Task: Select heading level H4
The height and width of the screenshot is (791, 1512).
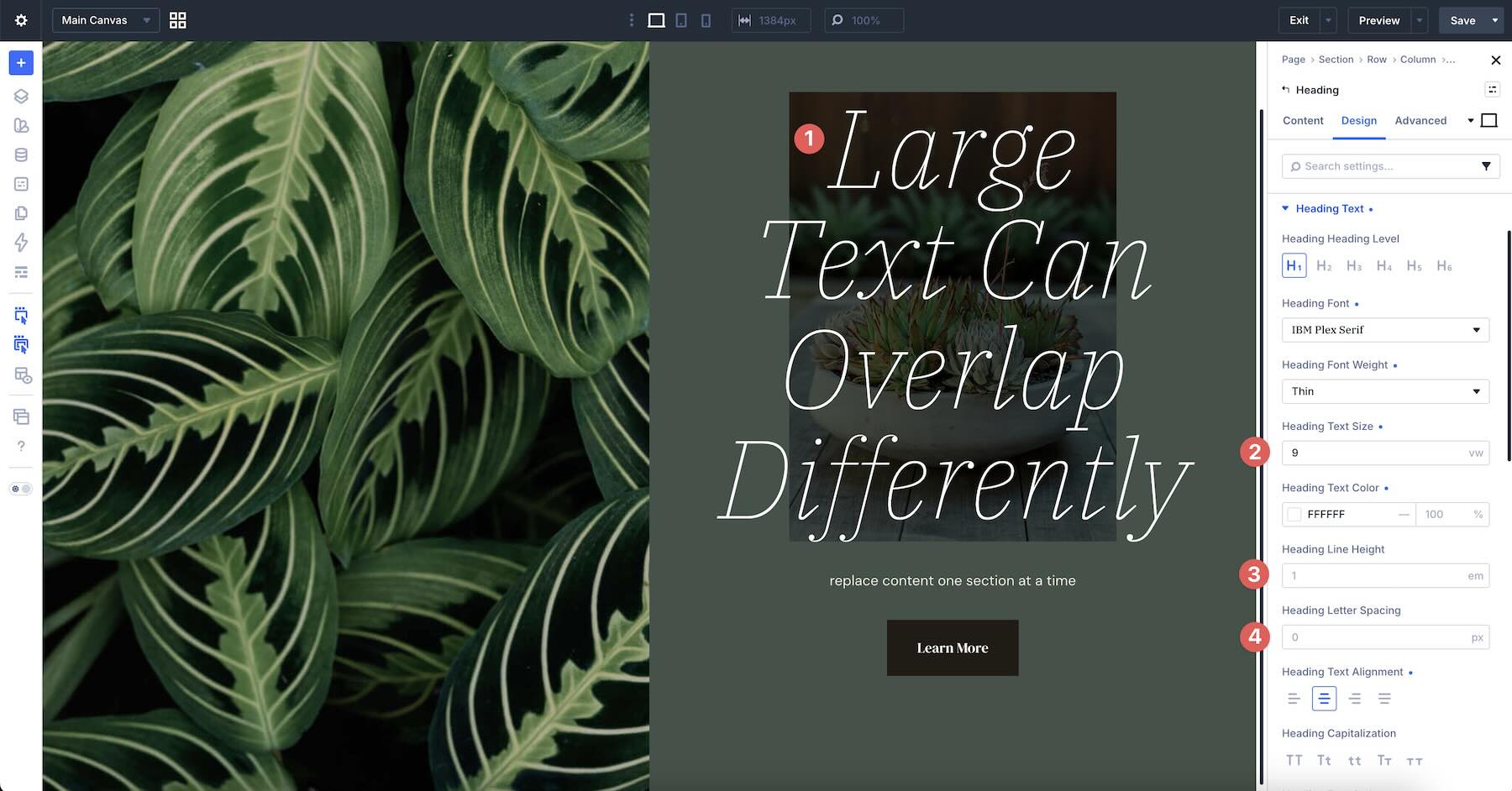Action: 1384,265
